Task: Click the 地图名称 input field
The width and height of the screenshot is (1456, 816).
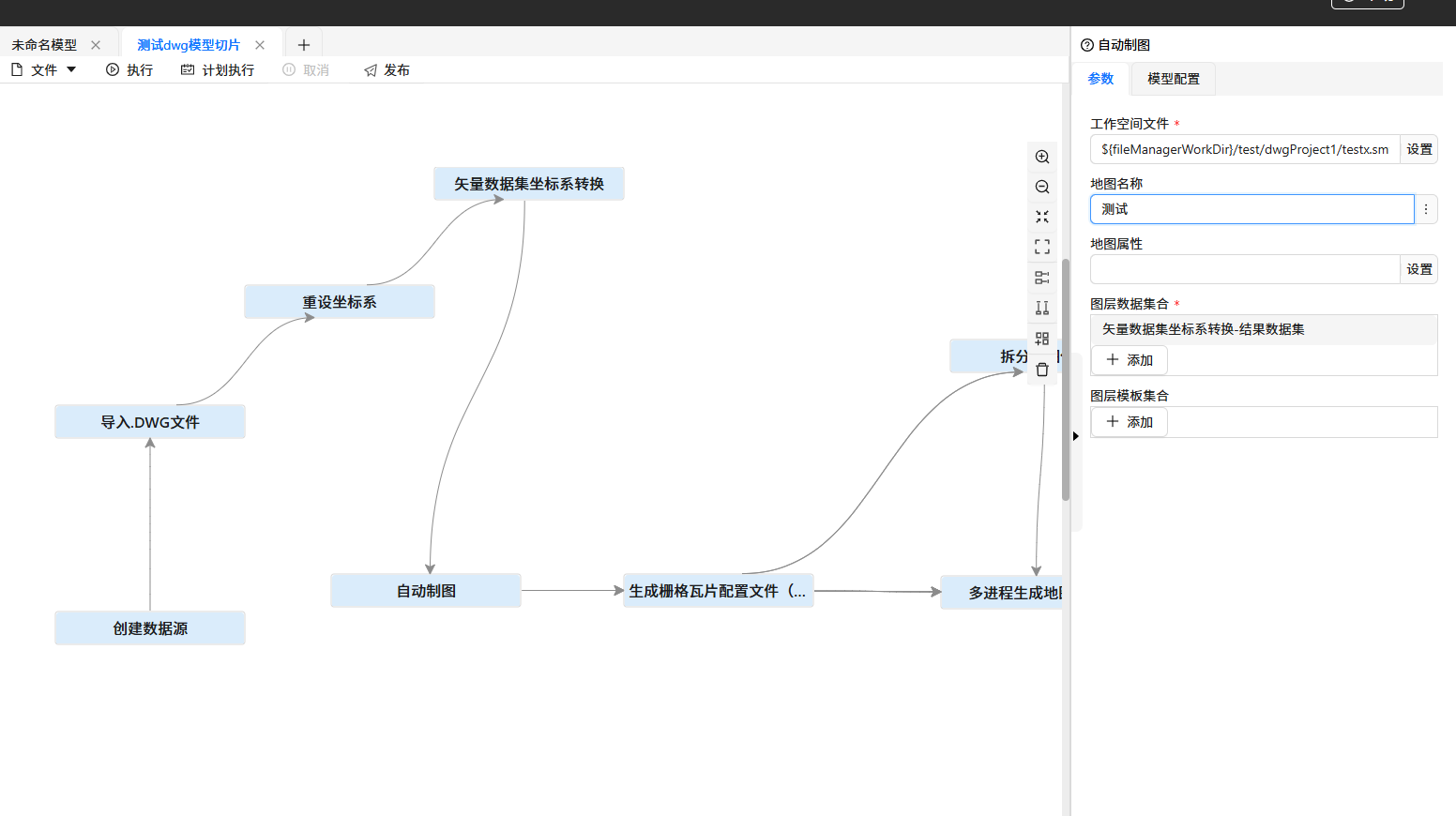Action: (x=1251, y=209)
